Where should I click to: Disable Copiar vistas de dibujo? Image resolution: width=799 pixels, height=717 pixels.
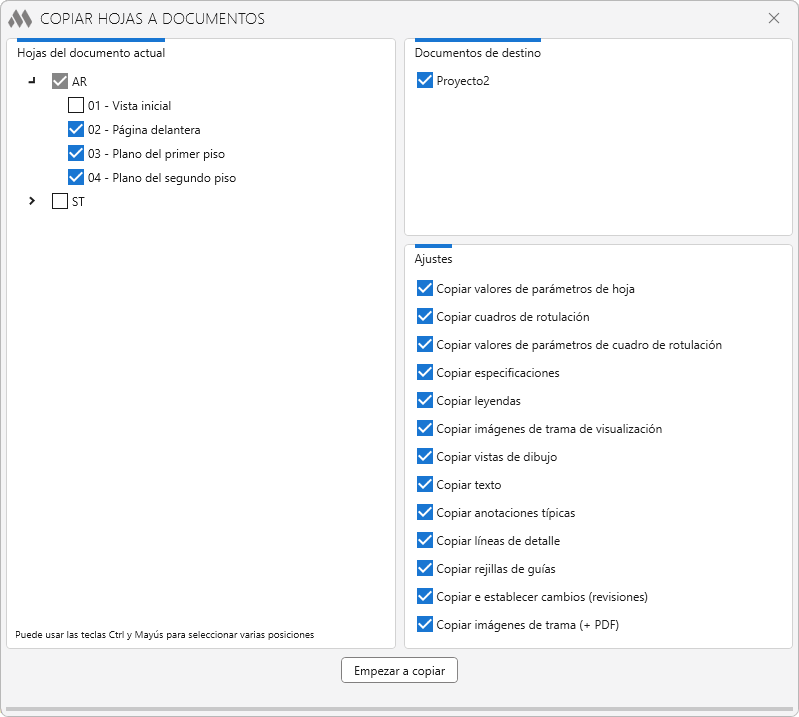pos(424,457)
